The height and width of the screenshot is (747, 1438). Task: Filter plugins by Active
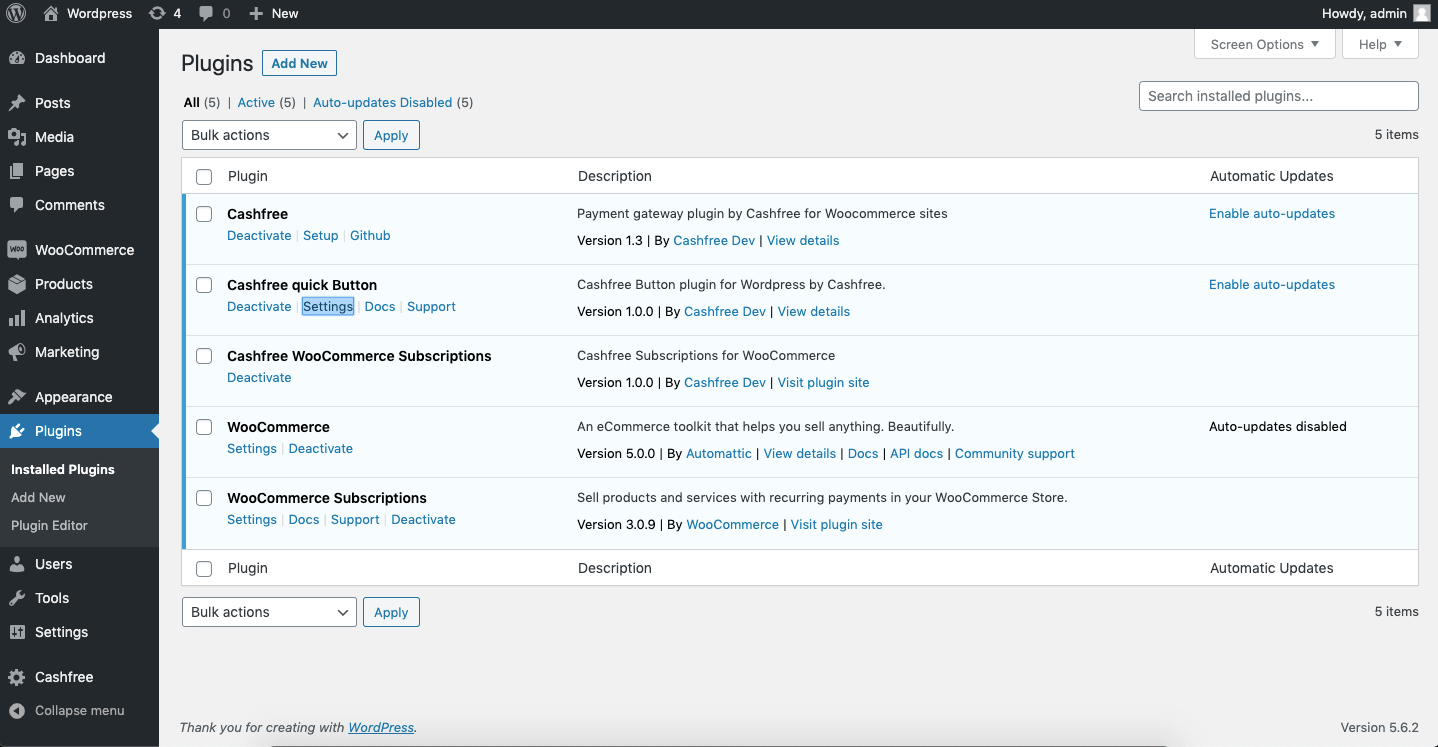(256, 102)
